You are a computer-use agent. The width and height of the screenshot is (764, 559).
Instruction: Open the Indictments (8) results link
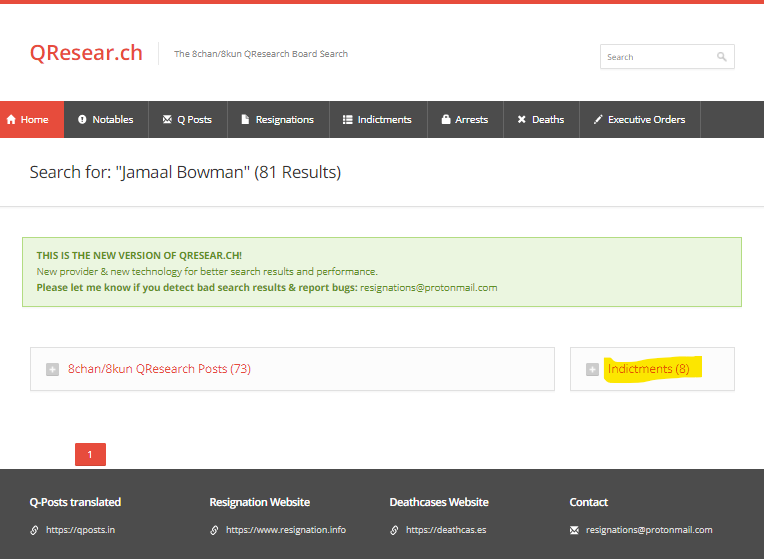pos(649,369)
